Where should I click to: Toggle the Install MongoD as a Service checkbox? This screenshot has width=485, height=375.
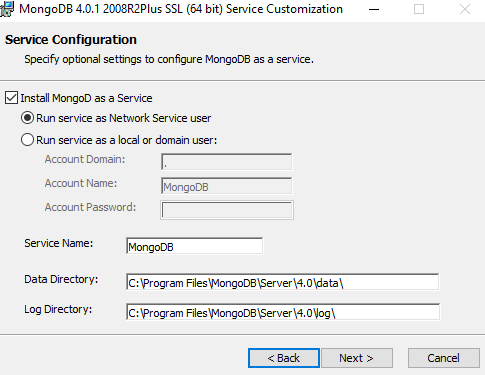coord(11,98)
